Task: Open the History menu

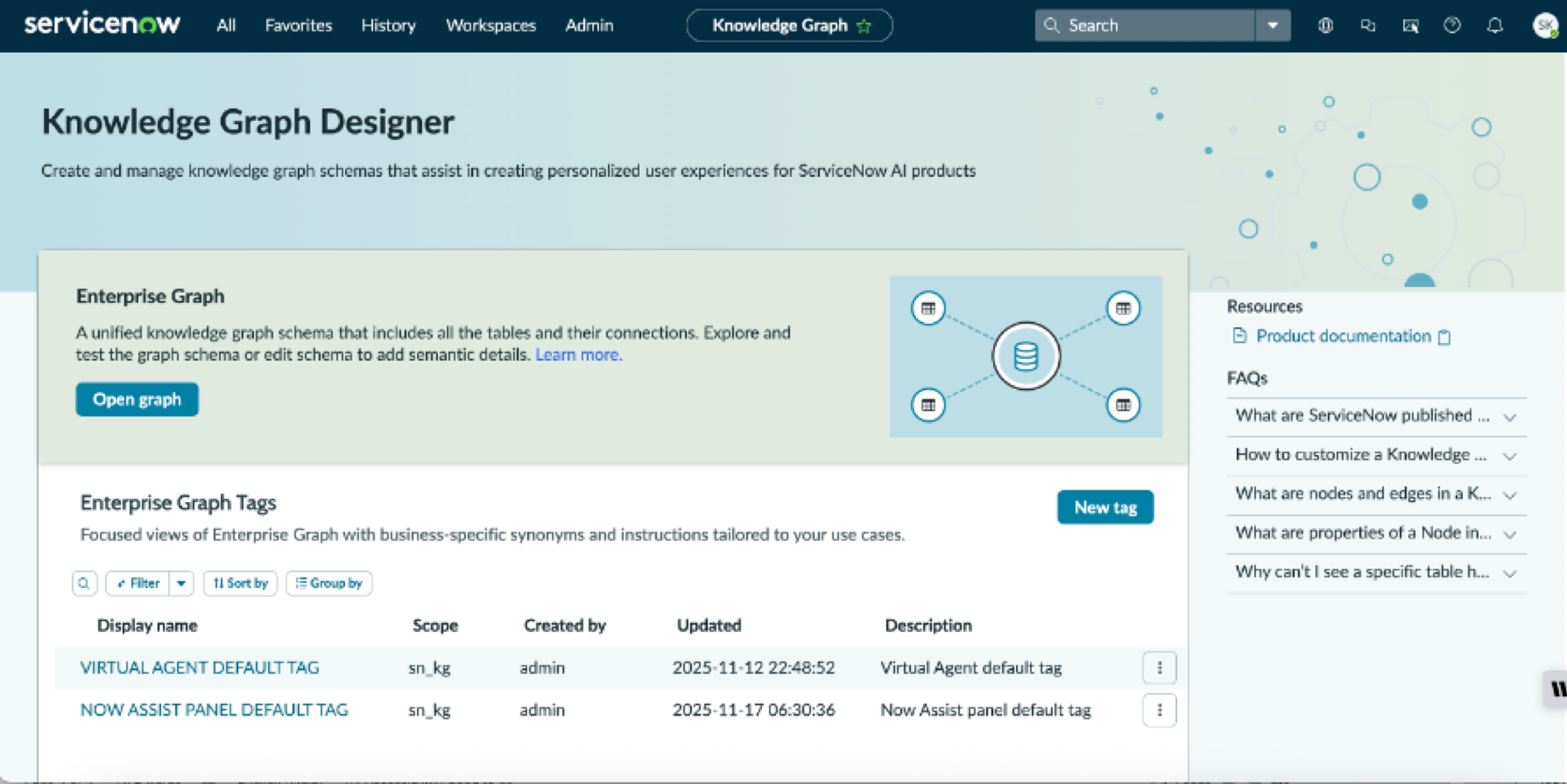Action: click(388, 26)
